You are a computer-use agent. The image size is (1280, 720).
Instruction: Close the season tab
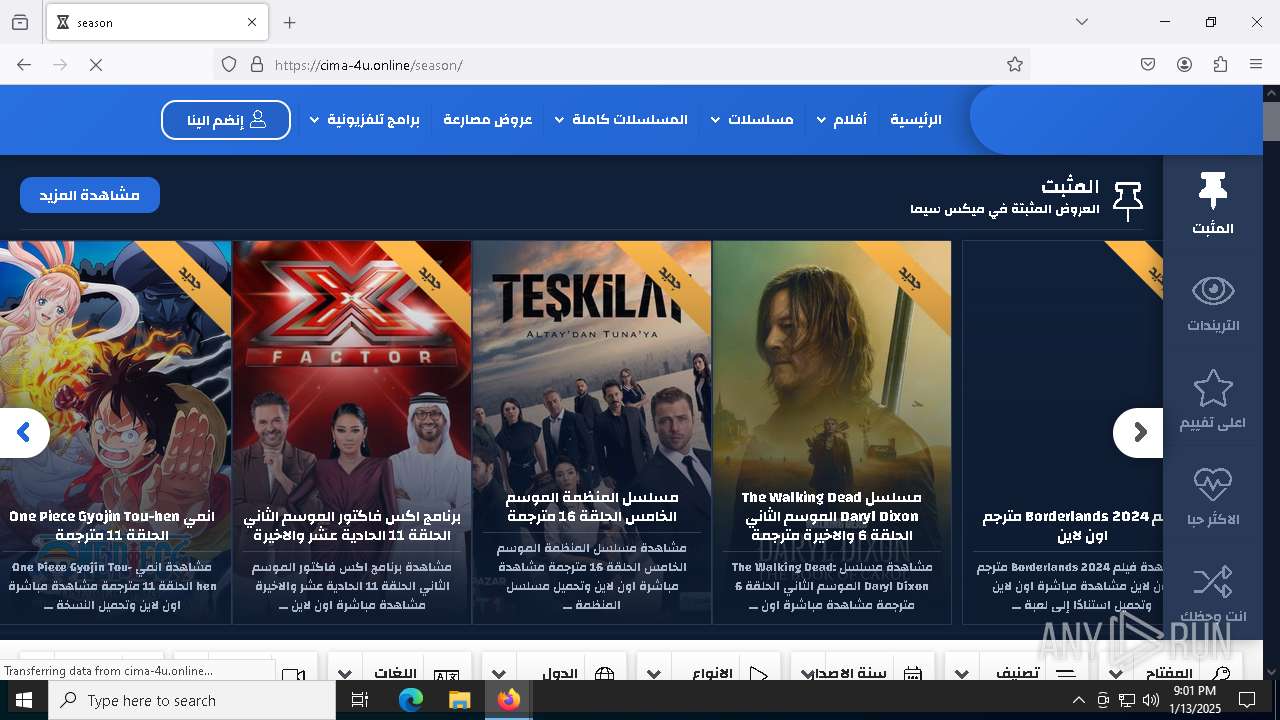pyautogui.click(x=252, y=22)
